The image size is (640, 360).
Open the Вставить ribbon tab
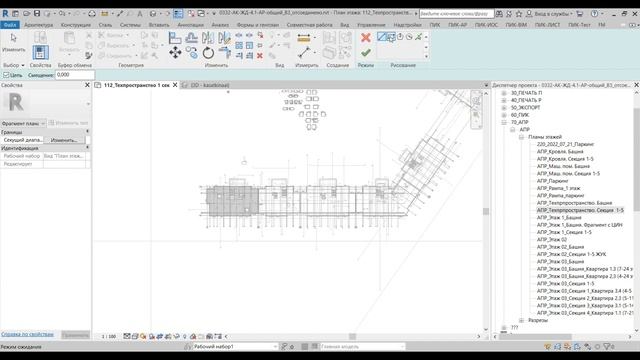tap(159, 25)
